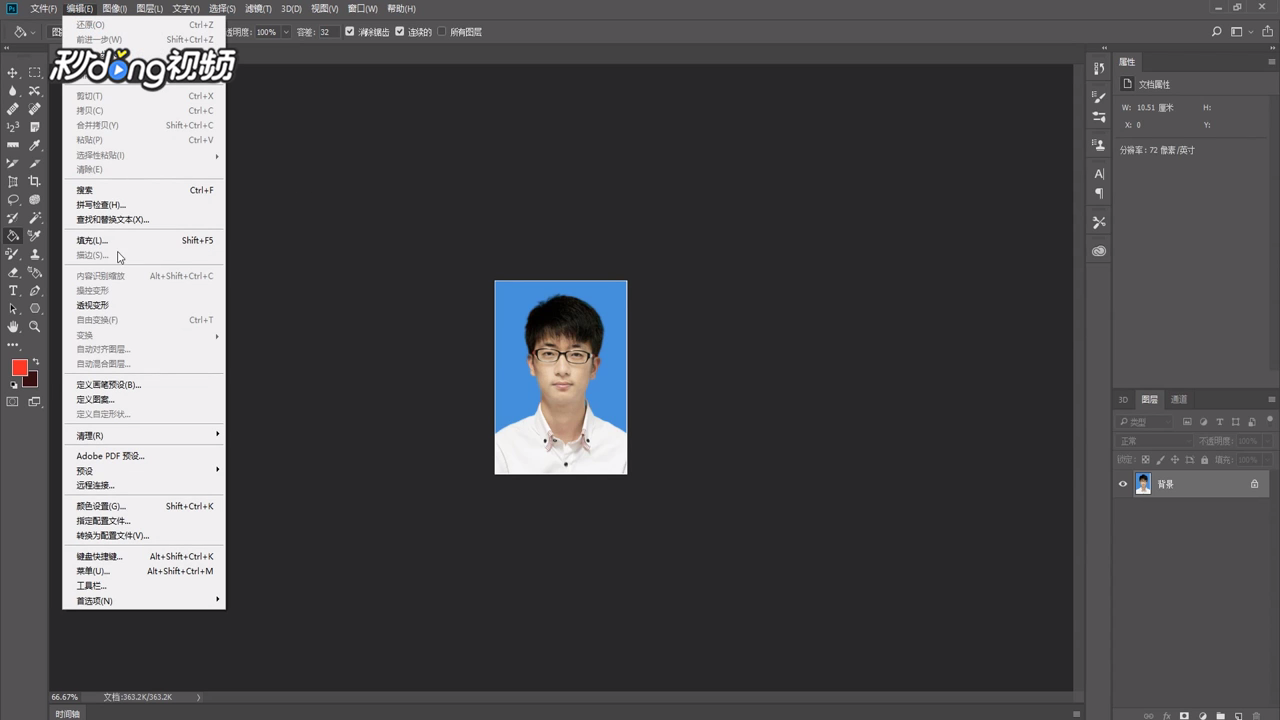Choose 搜索 from Edit menu
The image size is (1280, 720).
click(146, 190)
